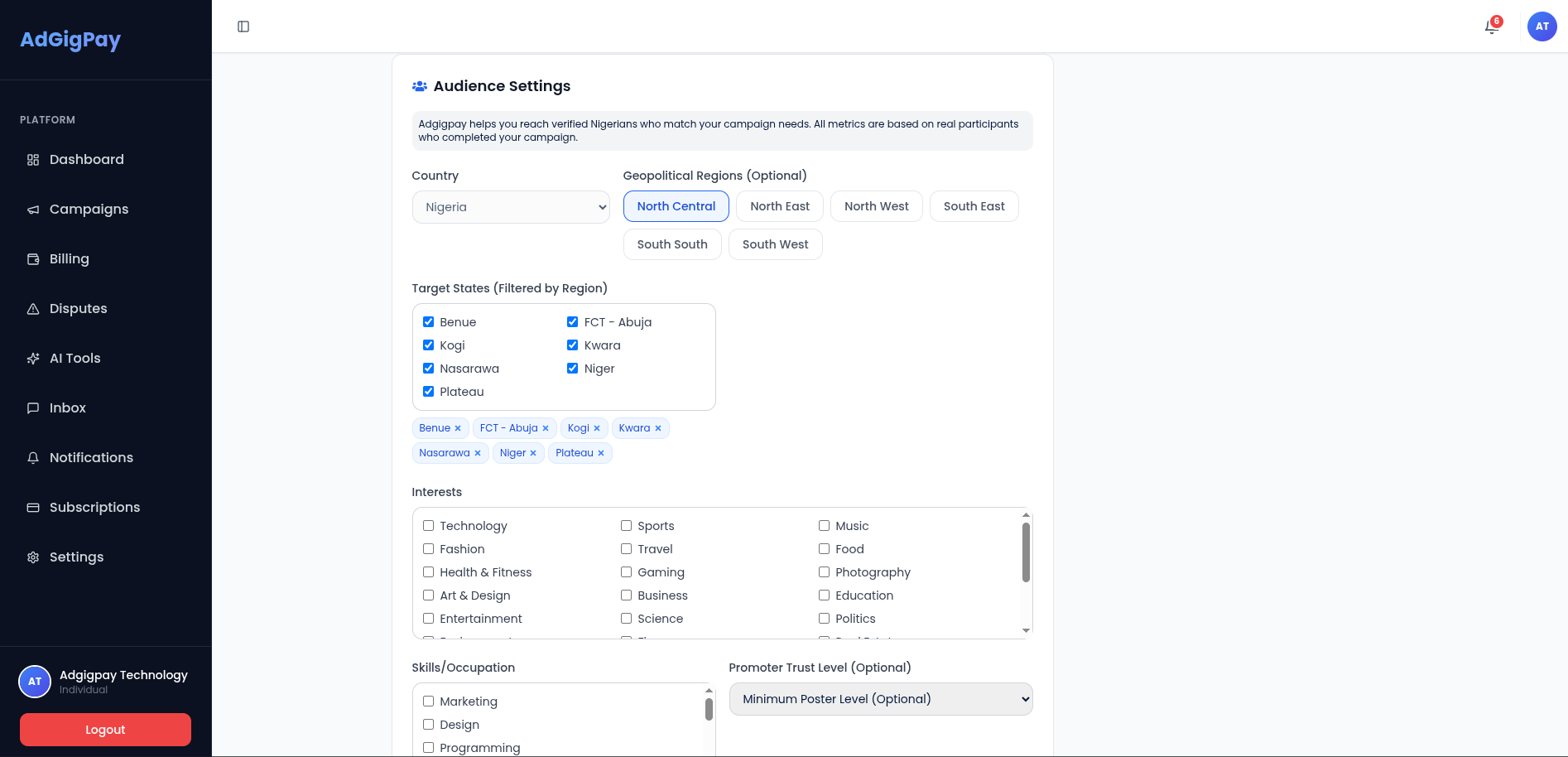
Task: Uncheck the Kwara state checkbox
Action: point(572,345)
